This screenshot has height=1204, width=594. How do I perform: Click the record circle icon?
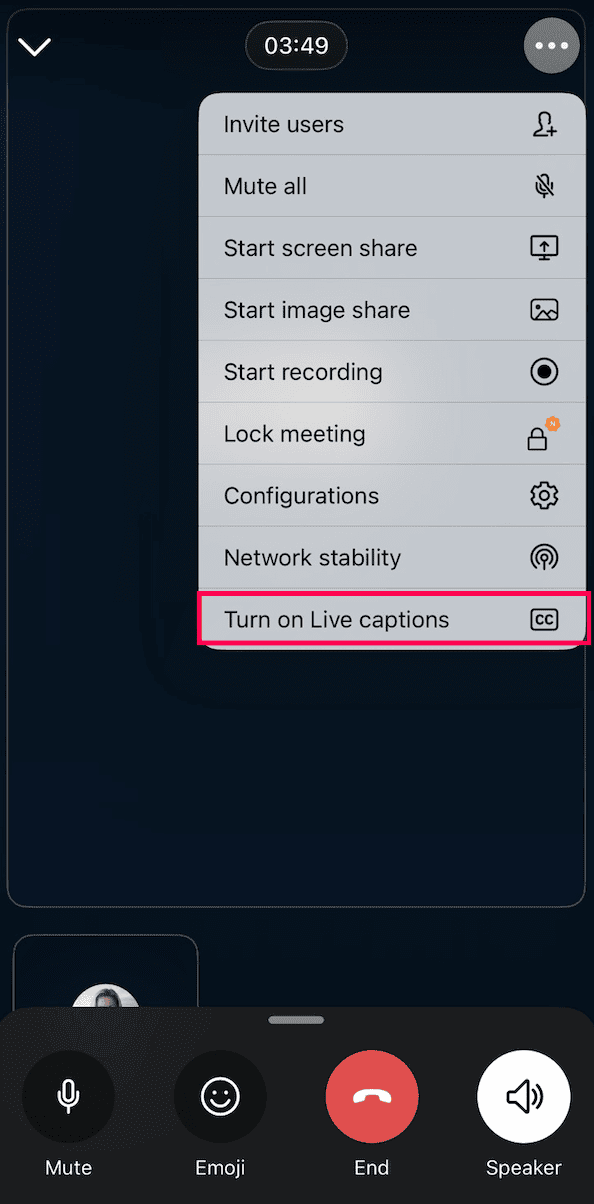click(544, 372)
